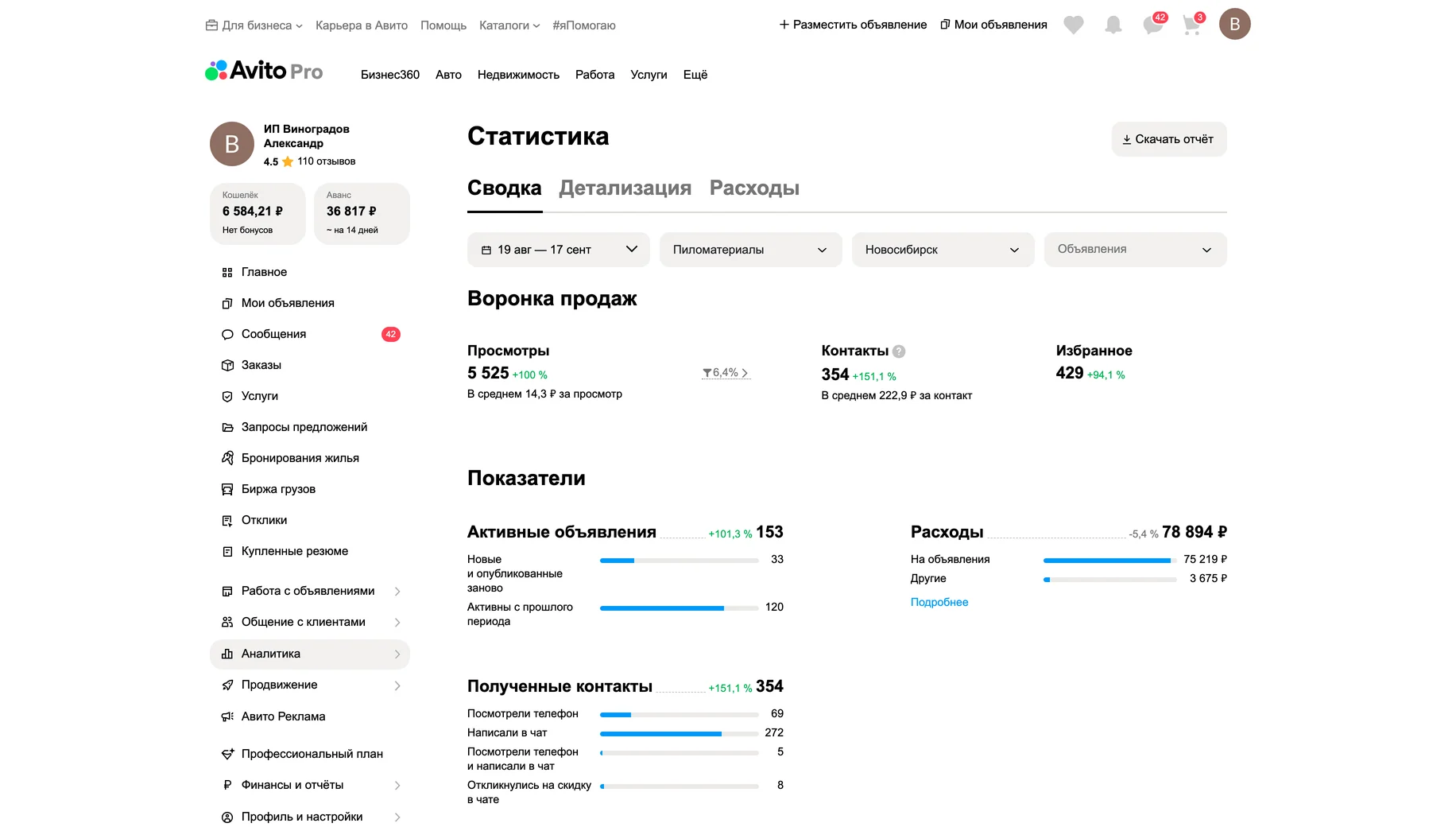The height and width of the screenshot is (827, 1456).
Task: Click the Продвижение rocket icon
Action: (x=227, y=685)
